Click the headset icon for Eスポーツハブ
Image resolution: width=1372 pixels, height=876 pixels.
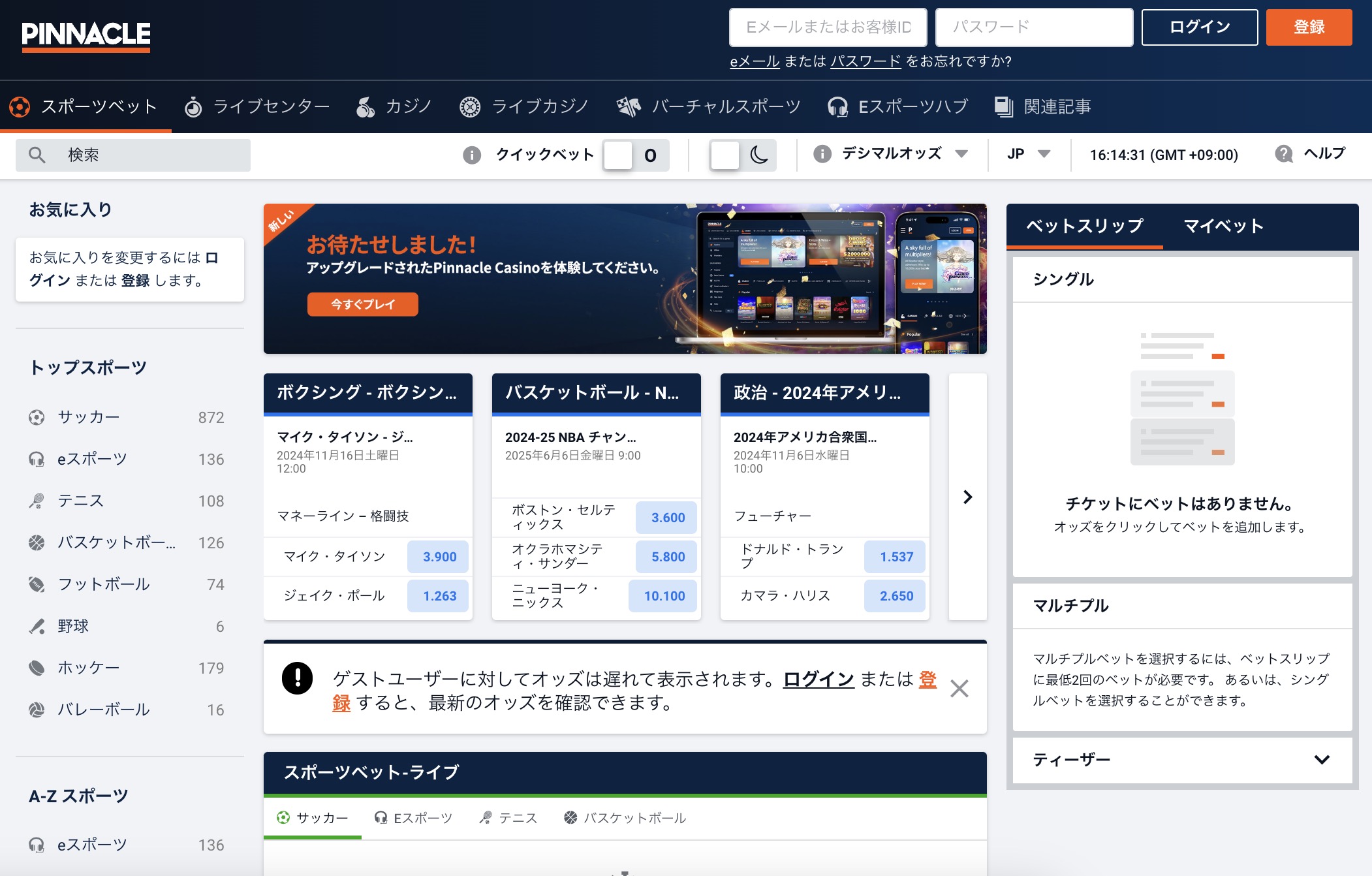point(837,106)
